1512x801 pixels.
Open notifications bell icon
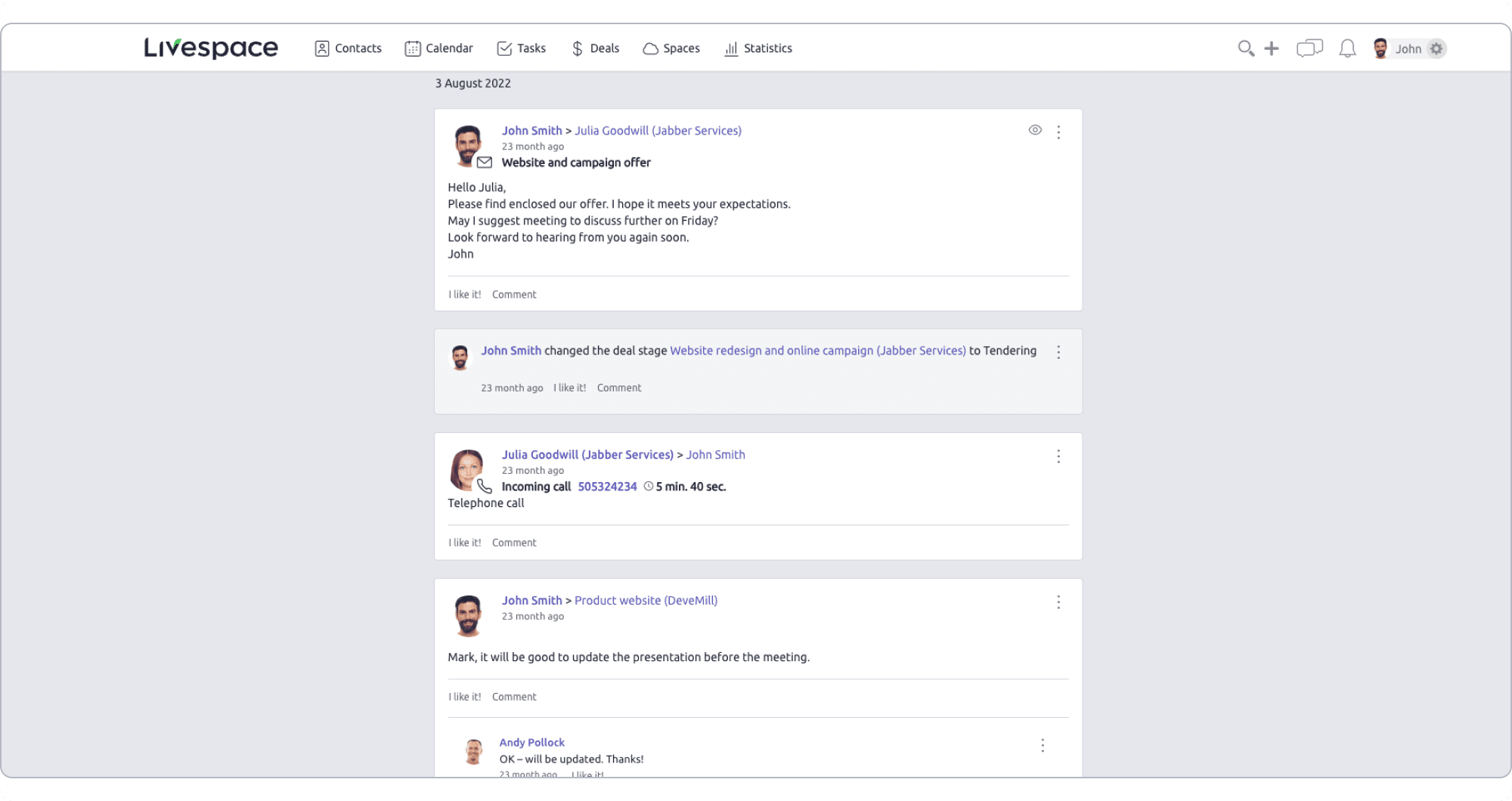pos(1347,48)
